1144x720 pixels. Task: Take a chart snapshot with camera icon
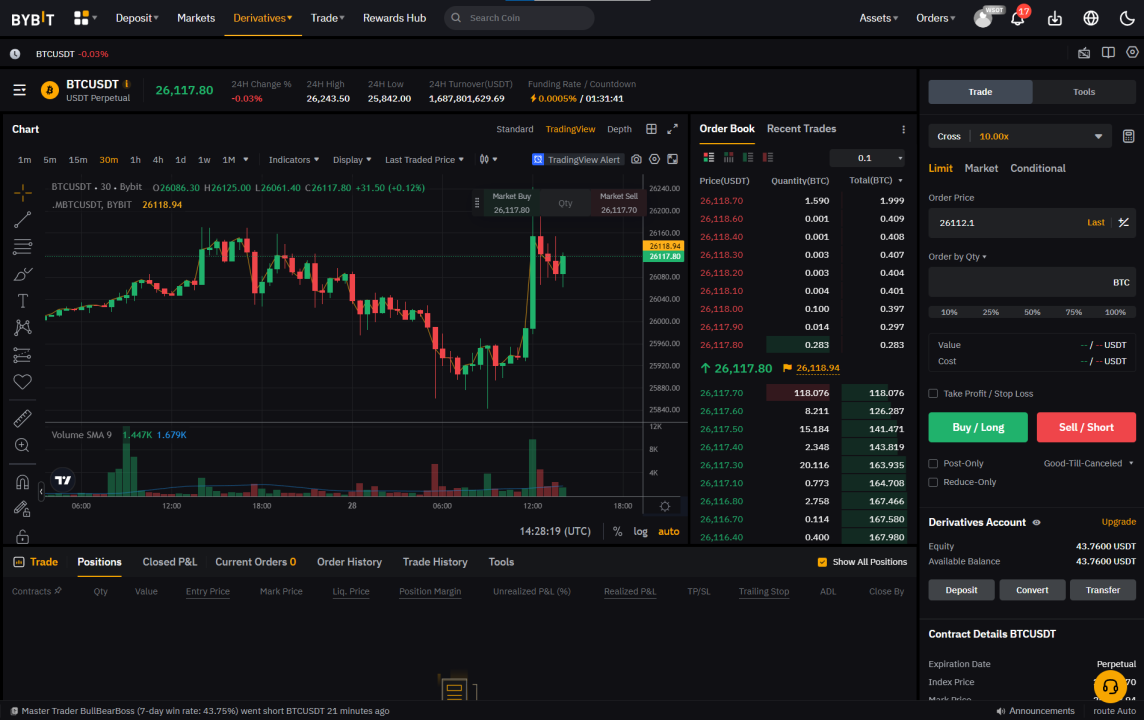636,159
